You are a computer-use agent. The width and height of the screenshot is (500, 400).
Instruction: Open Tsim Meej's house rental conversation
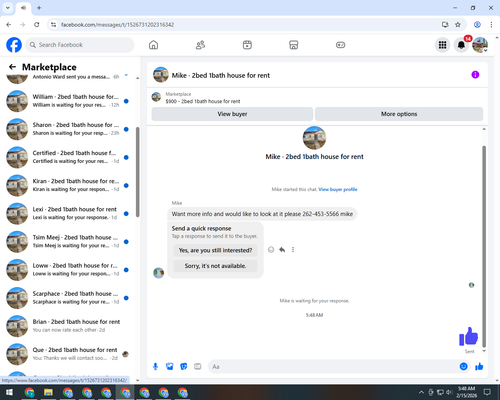[x=68, y=241]
